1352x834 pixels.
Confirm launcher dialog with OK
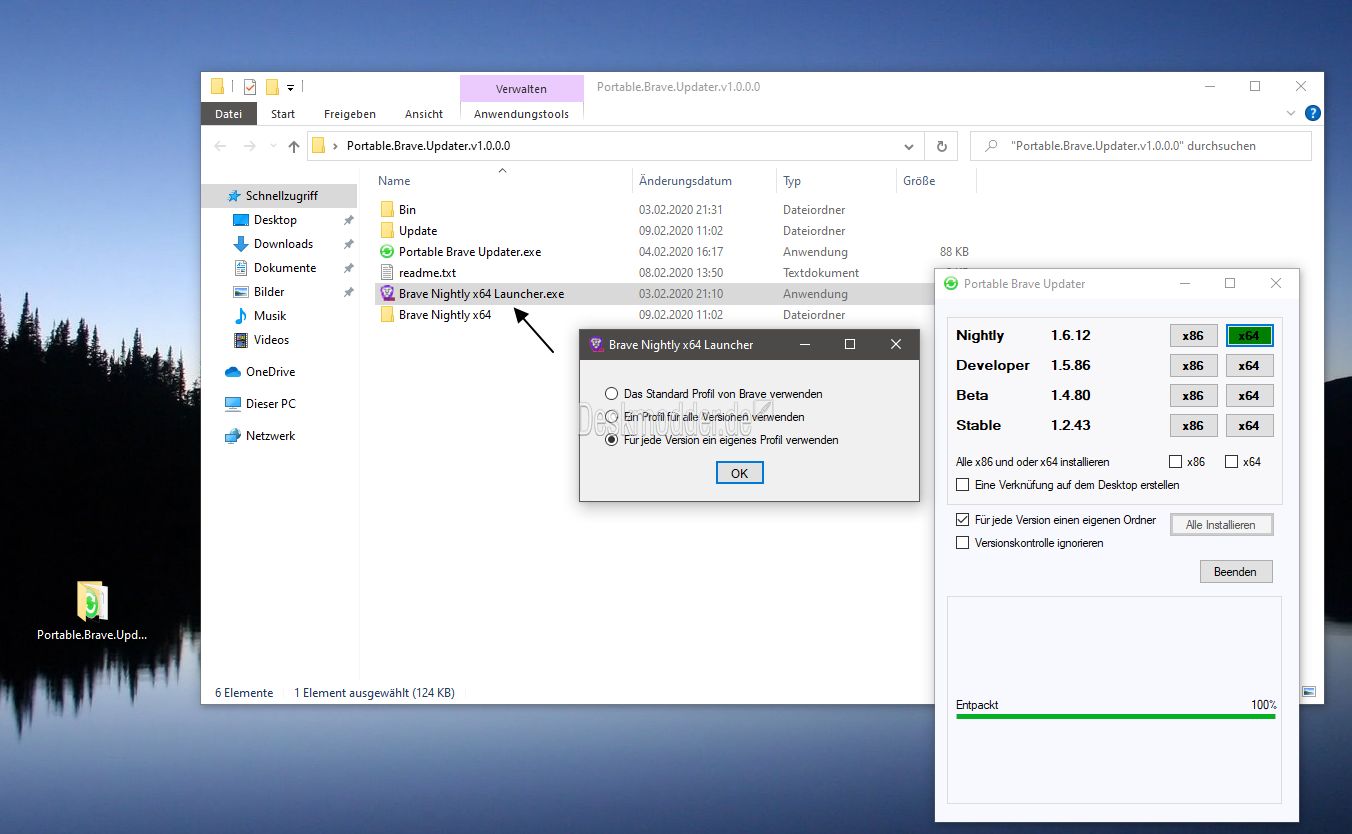click(739, 473)
